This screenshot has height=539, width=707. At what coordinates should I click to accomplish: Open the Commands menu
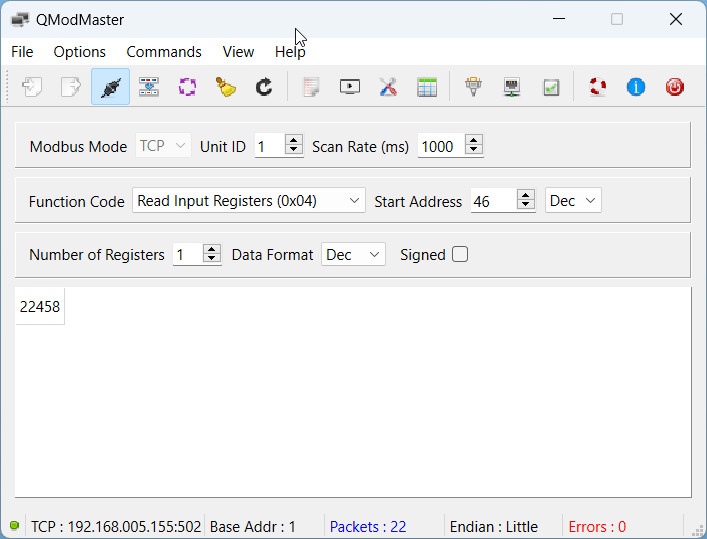coord(164,52)
